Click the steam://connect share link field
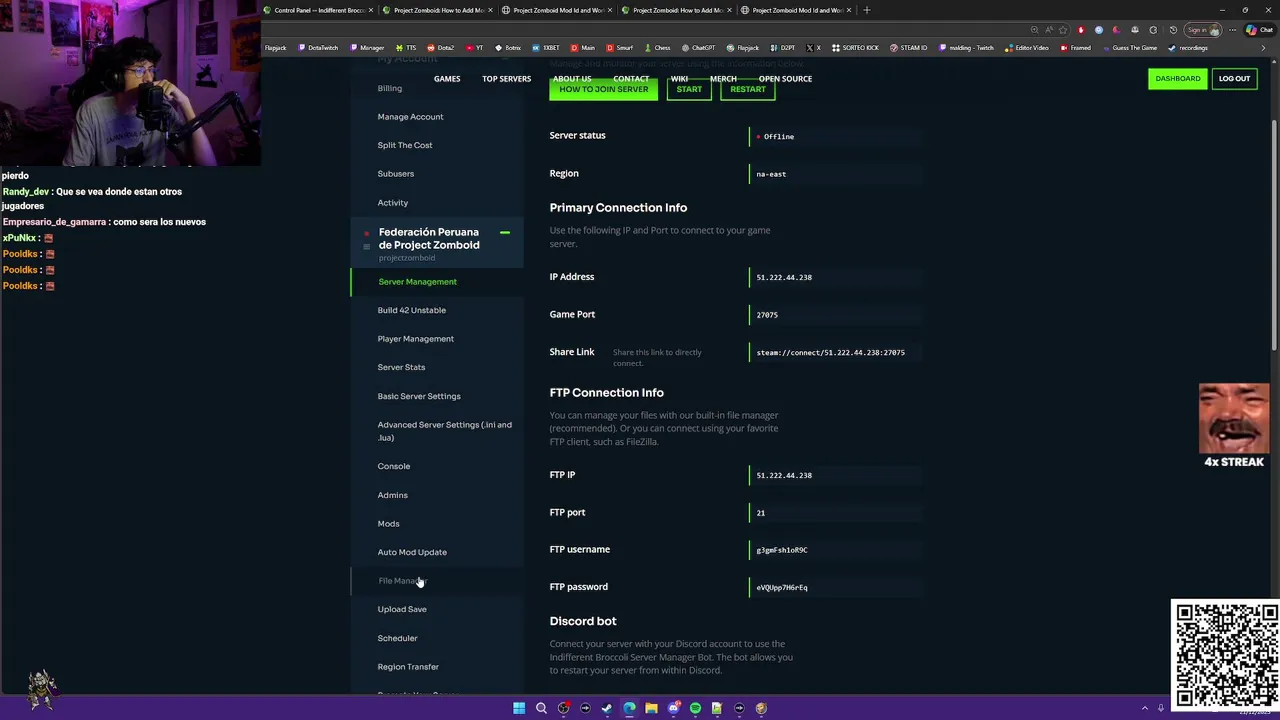Viewport: 1280px width, 720px height. pos(835,352)
